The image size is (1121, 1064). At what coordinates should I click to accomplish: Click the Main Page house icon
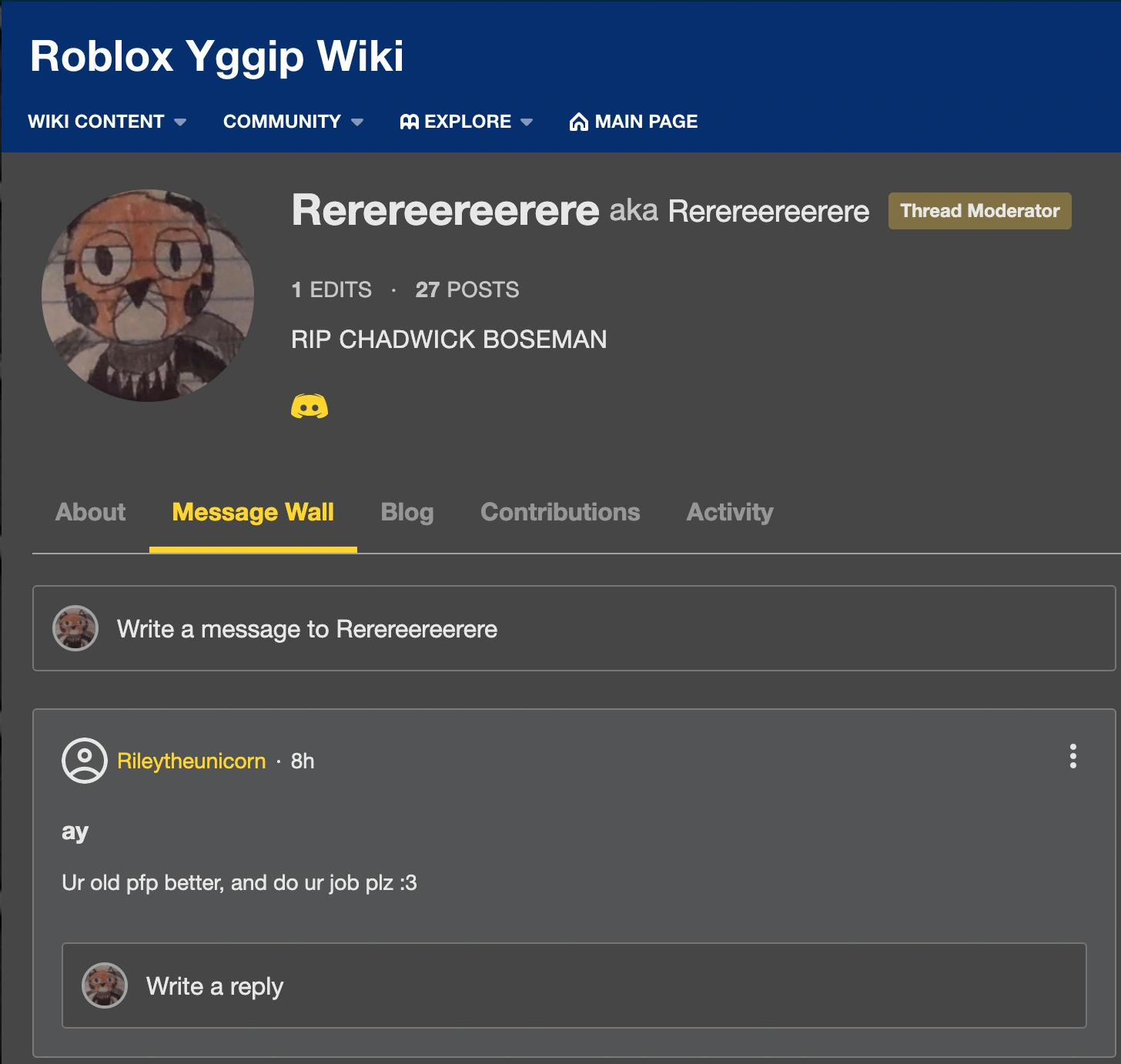click(578, 122)
